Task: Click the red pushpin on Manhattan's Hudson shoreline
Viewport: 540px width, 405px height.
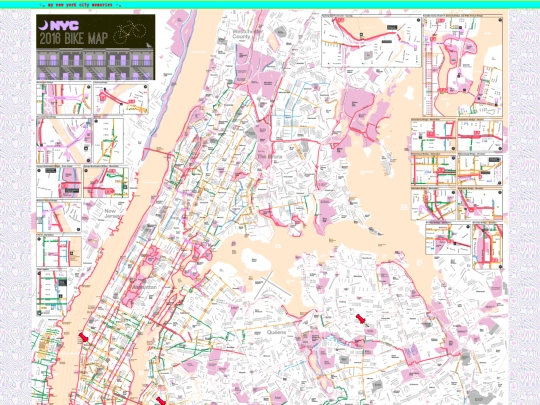Action: pyautogui.click(x=83, y=337)
